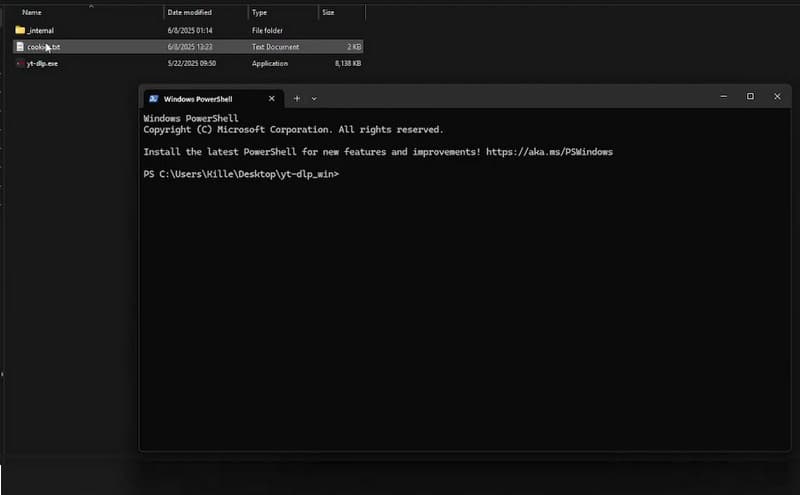Click the yt-dlp.exe application icon

point(20,63)
